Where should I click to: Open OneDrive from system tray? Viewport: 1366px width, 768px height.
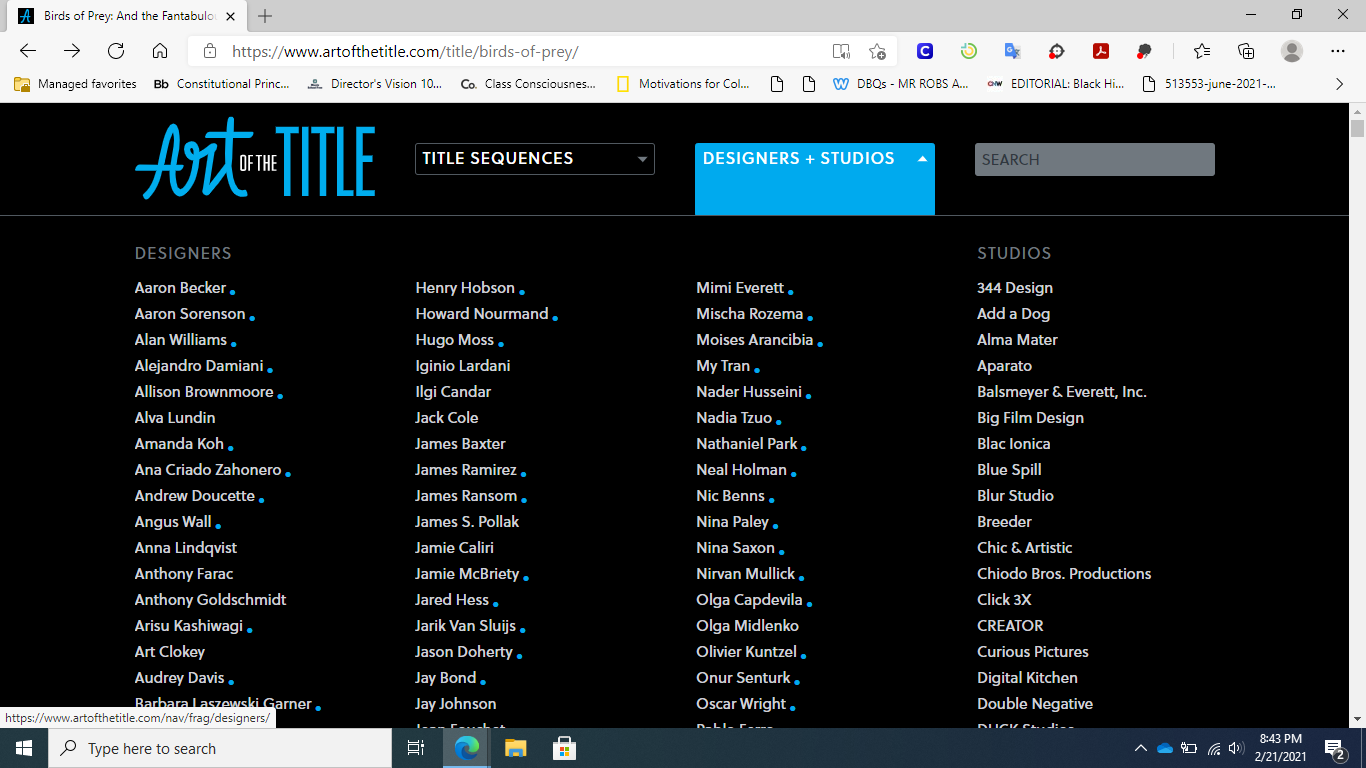(1164, 748)
